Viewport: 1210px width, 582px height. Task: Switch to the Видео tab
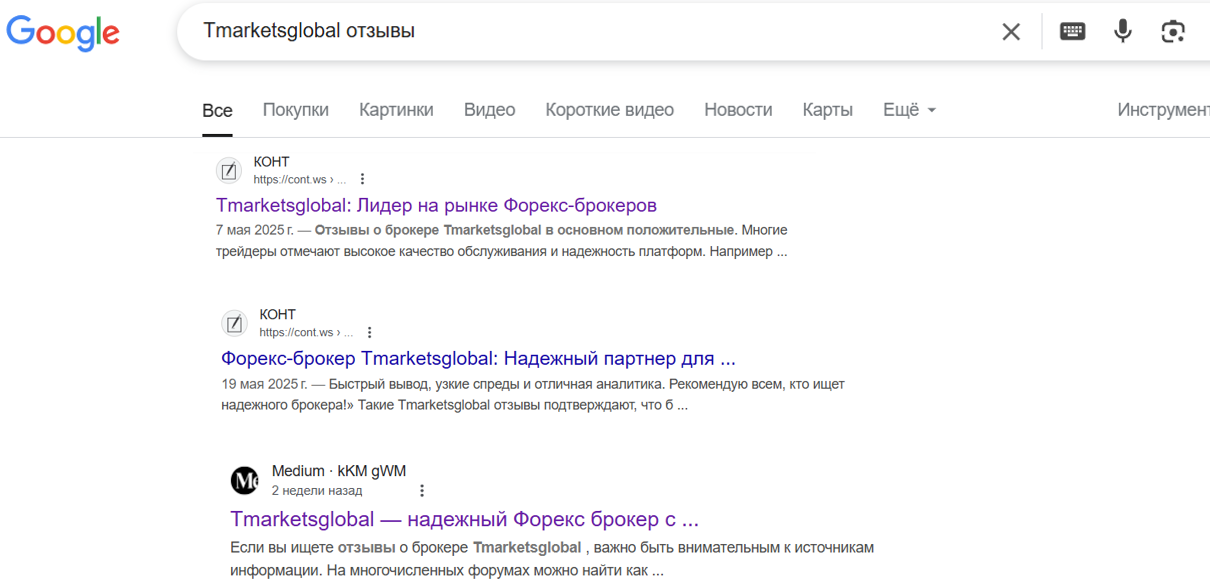[489, 110]
